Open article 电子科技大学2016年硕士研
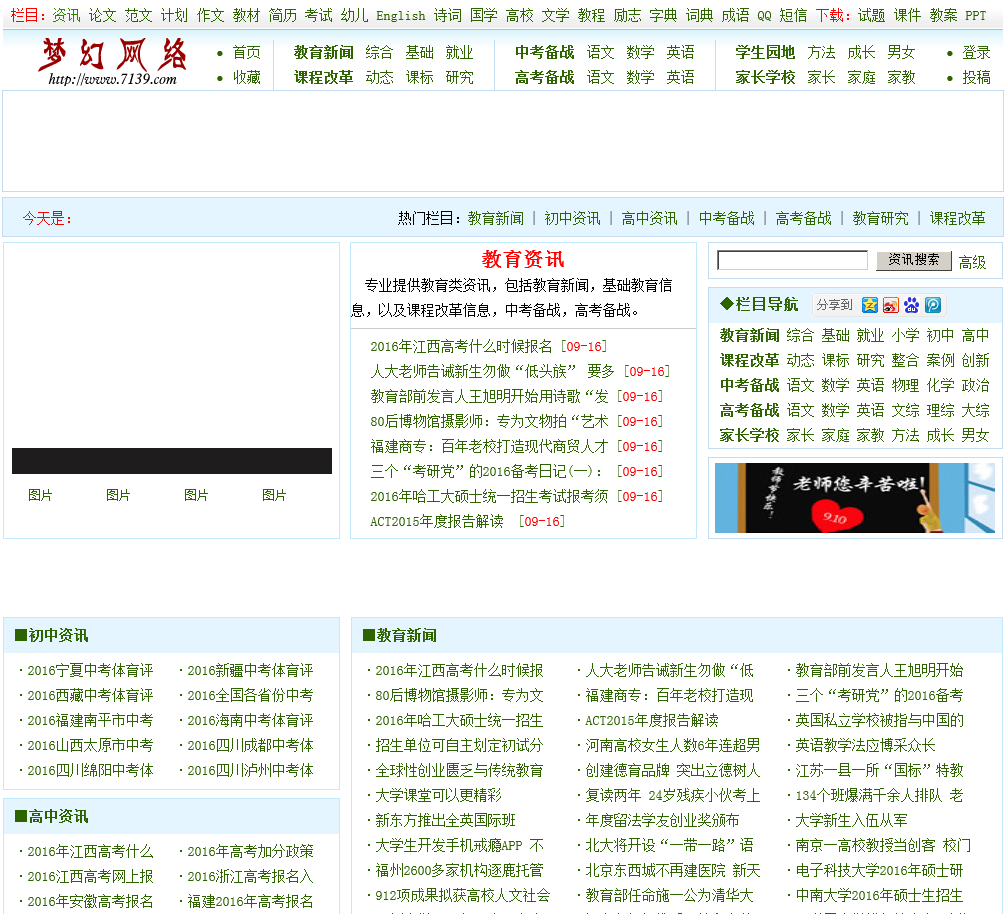This screenshot has height=914, width=1005. [879, 871]
